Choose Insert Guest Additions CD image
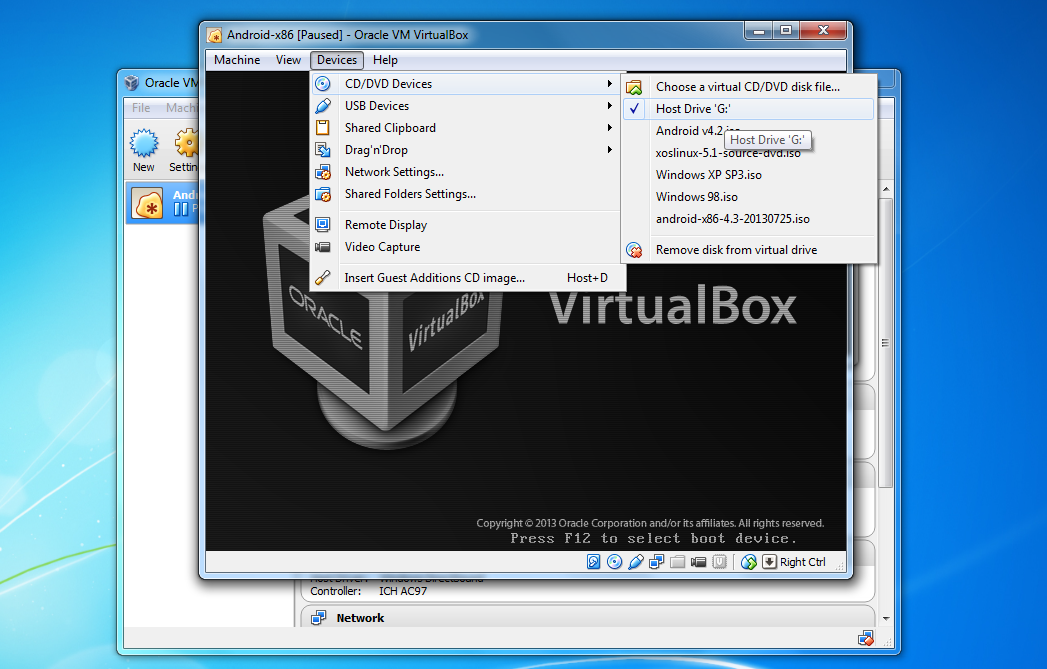 [x=468, y=278]
